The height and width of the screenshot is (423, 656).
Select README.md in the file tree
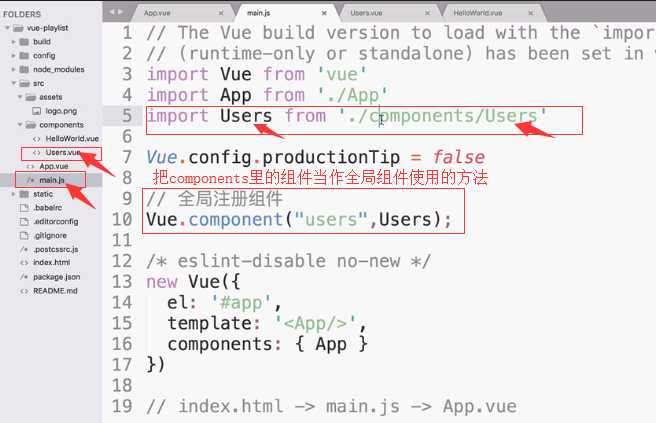click(x=54, y=290)
